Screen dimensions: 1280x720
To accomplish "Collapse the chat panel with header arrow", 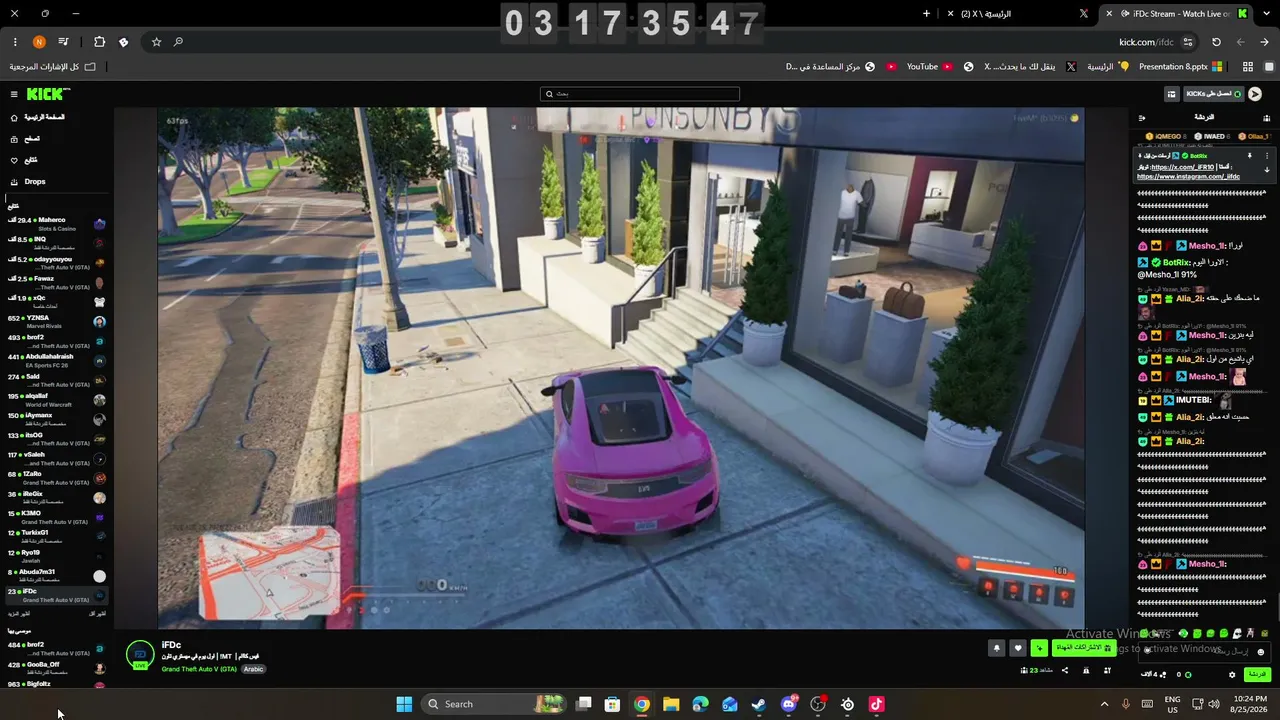I will pyautogui.click(x=1142, y=118).
